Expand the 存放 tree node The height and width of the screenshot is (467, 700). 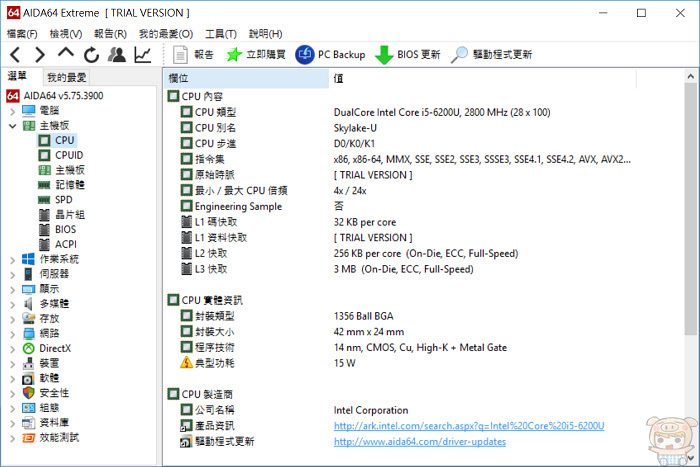(12, 319)
